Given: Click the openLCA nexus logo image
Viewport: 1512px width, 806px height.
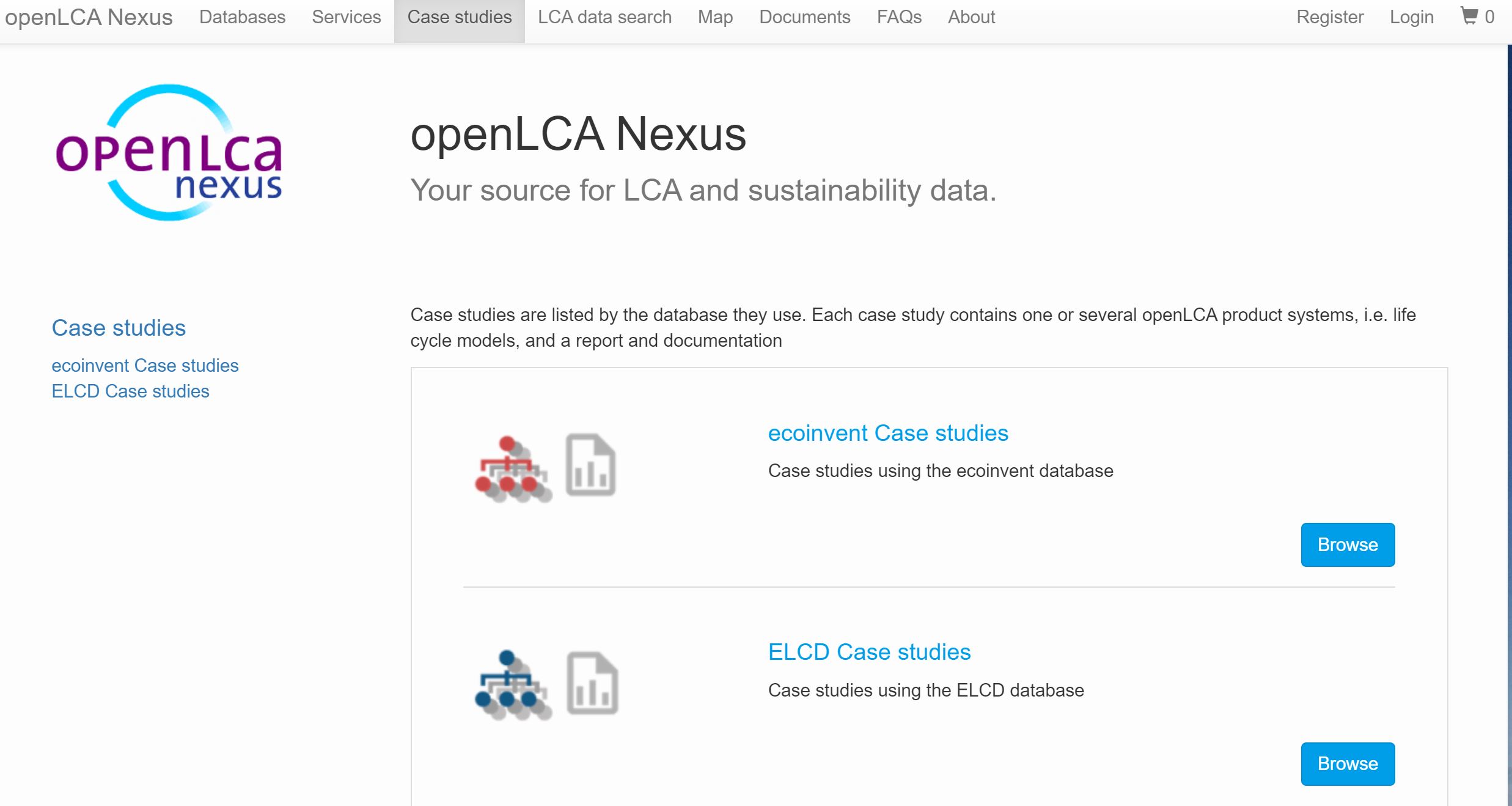Looking at the screenshot, I should point(169,152).
